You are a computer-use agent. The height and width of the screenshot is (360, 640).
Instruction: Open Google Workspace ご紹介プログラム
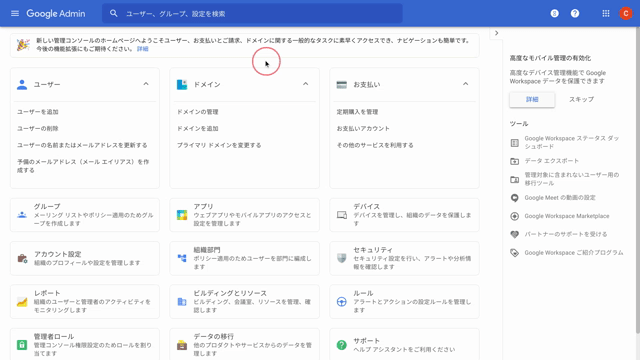point(573,253)
